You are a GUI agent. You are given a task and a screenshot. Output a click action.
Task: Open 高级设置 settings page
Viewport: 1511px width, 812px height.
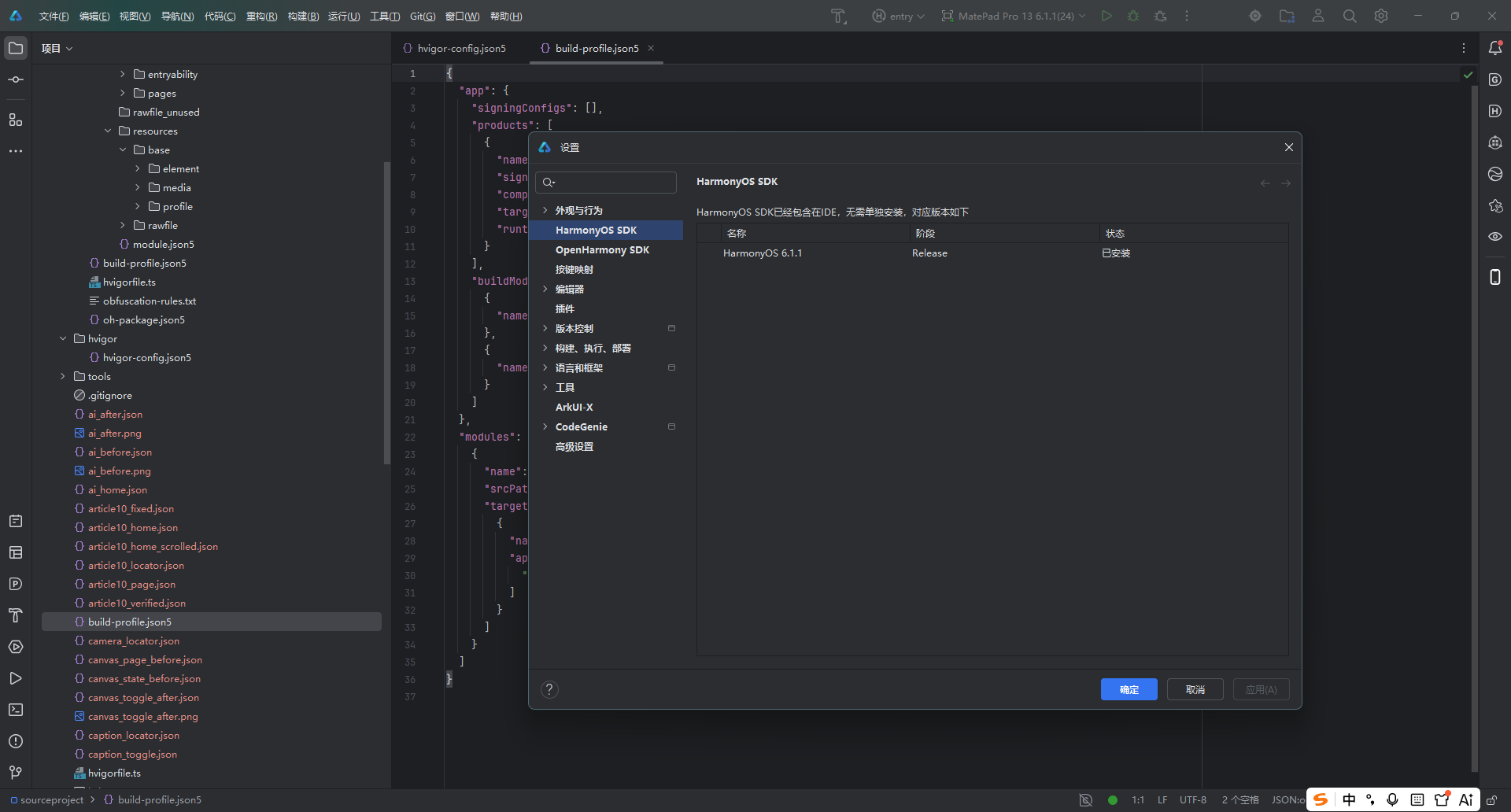[x=574, y=446]
